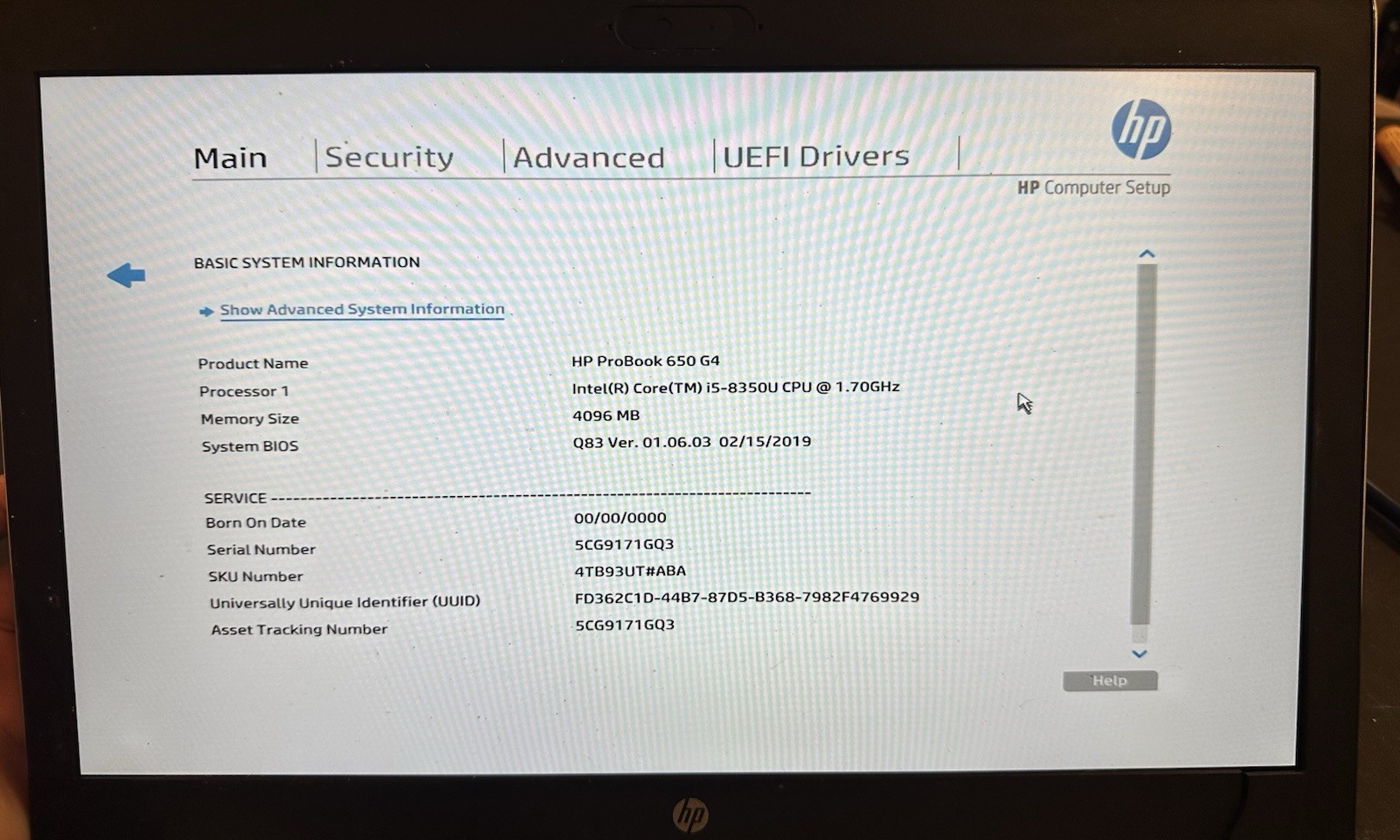This screenshot has height=840, width=1400.
Task: Click the 4TB93UT#ABA SKU value
Action: [x=631, y=571]
